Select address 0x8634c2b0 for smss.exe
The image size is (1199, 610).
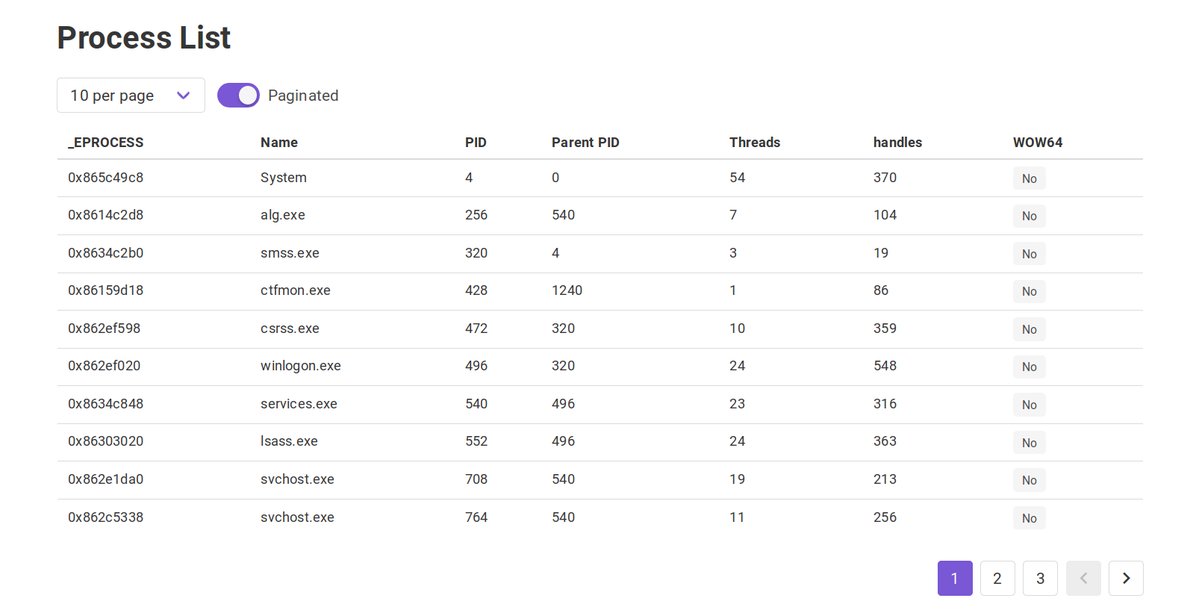106,253
